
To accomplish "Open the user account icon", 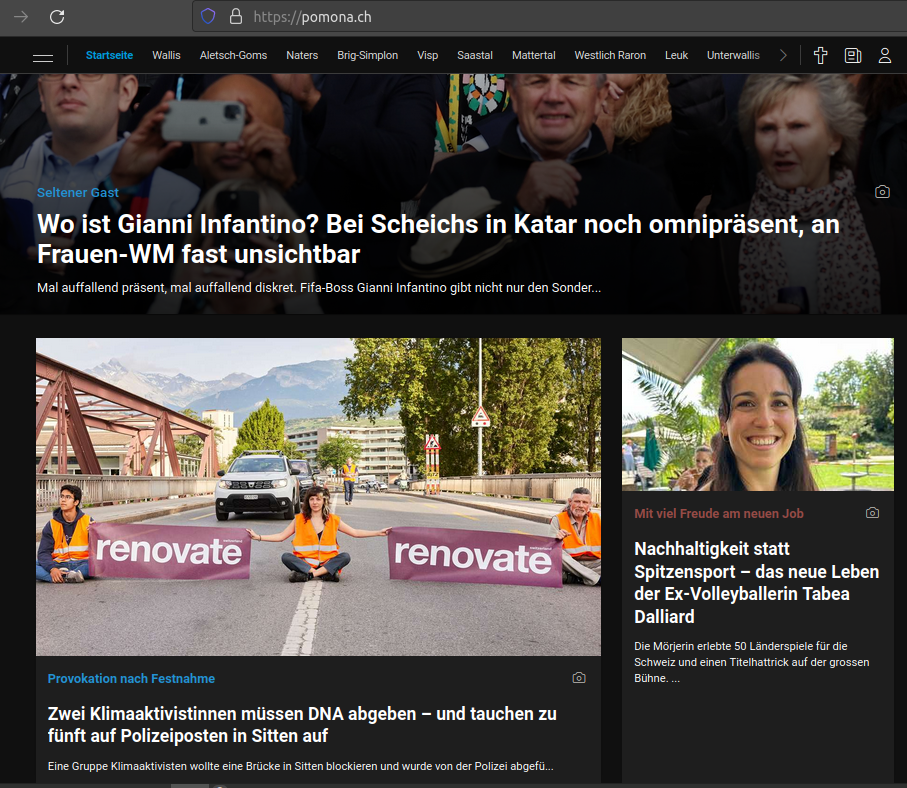I will coord(884,56).
